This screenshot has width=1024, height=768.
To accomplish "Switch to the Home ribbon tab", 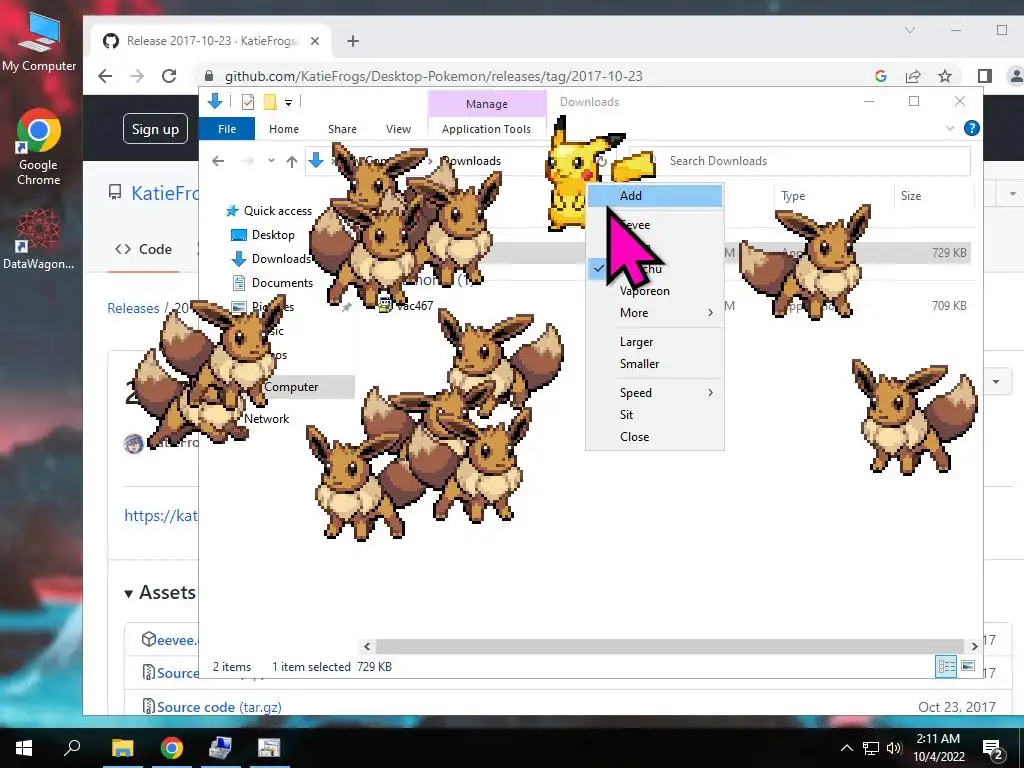I will [283, 129].
